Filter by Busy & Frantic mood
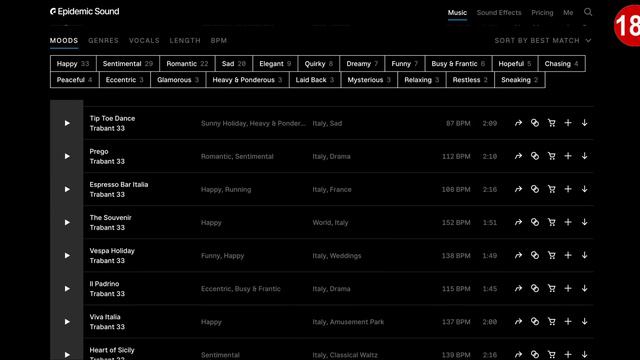The width and height of the screenshot is (640, 360). [x=458, y=64]
